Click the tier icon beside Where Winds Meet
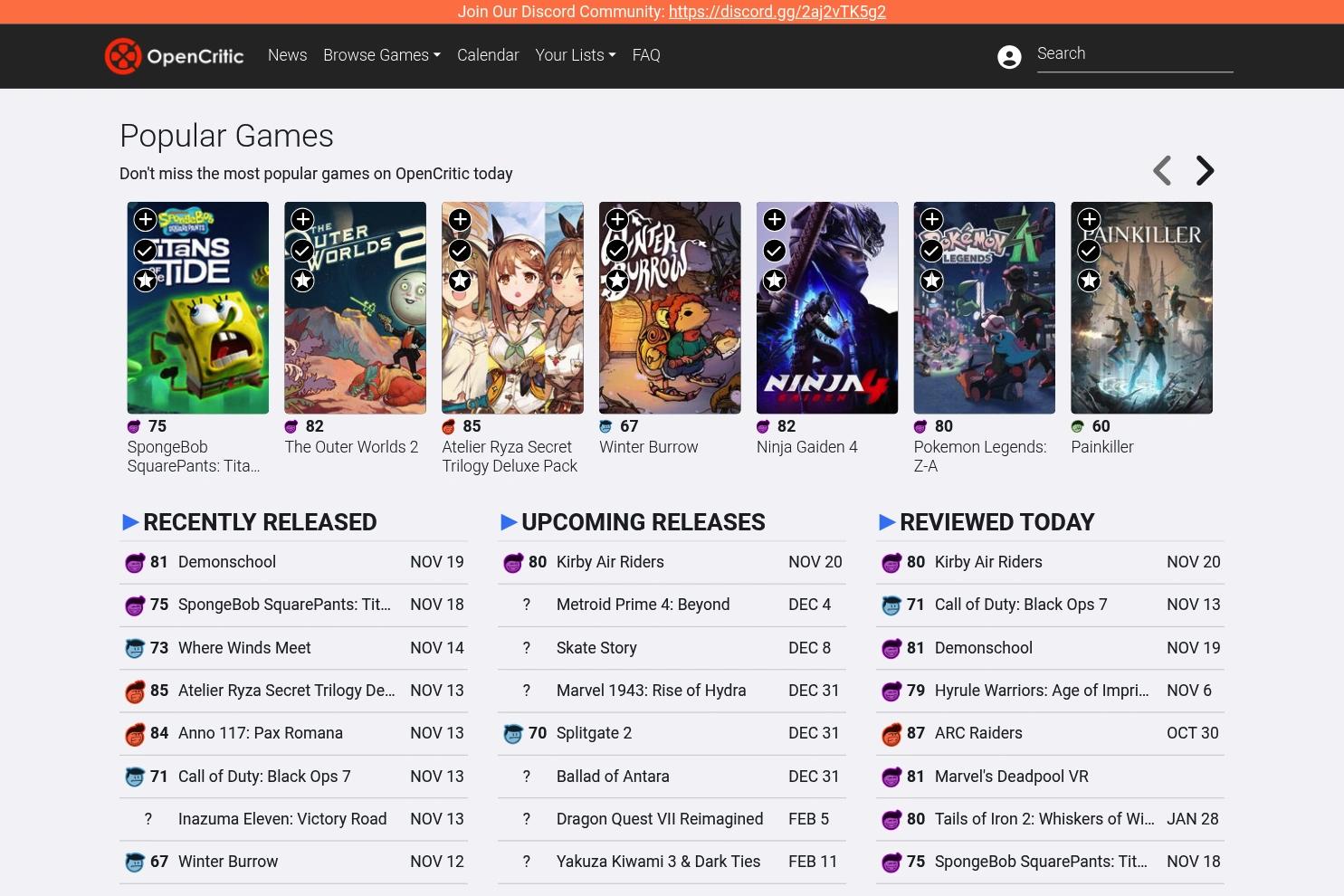The image size is (1344, 896). click(135, 649)
